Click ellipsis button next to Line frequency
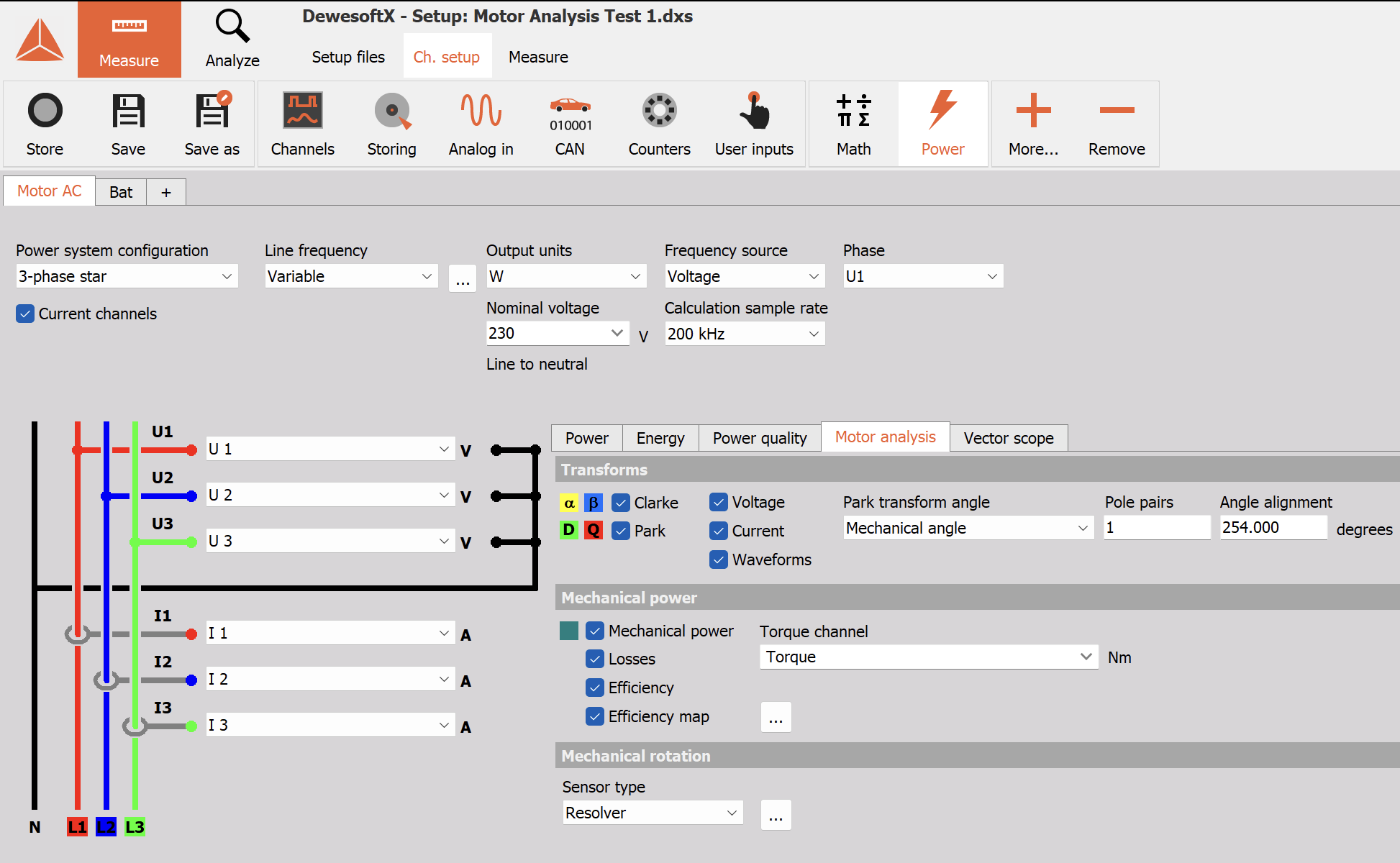Image resolution: width=1400 pixels, height=863 pixels. click(463, 278)
